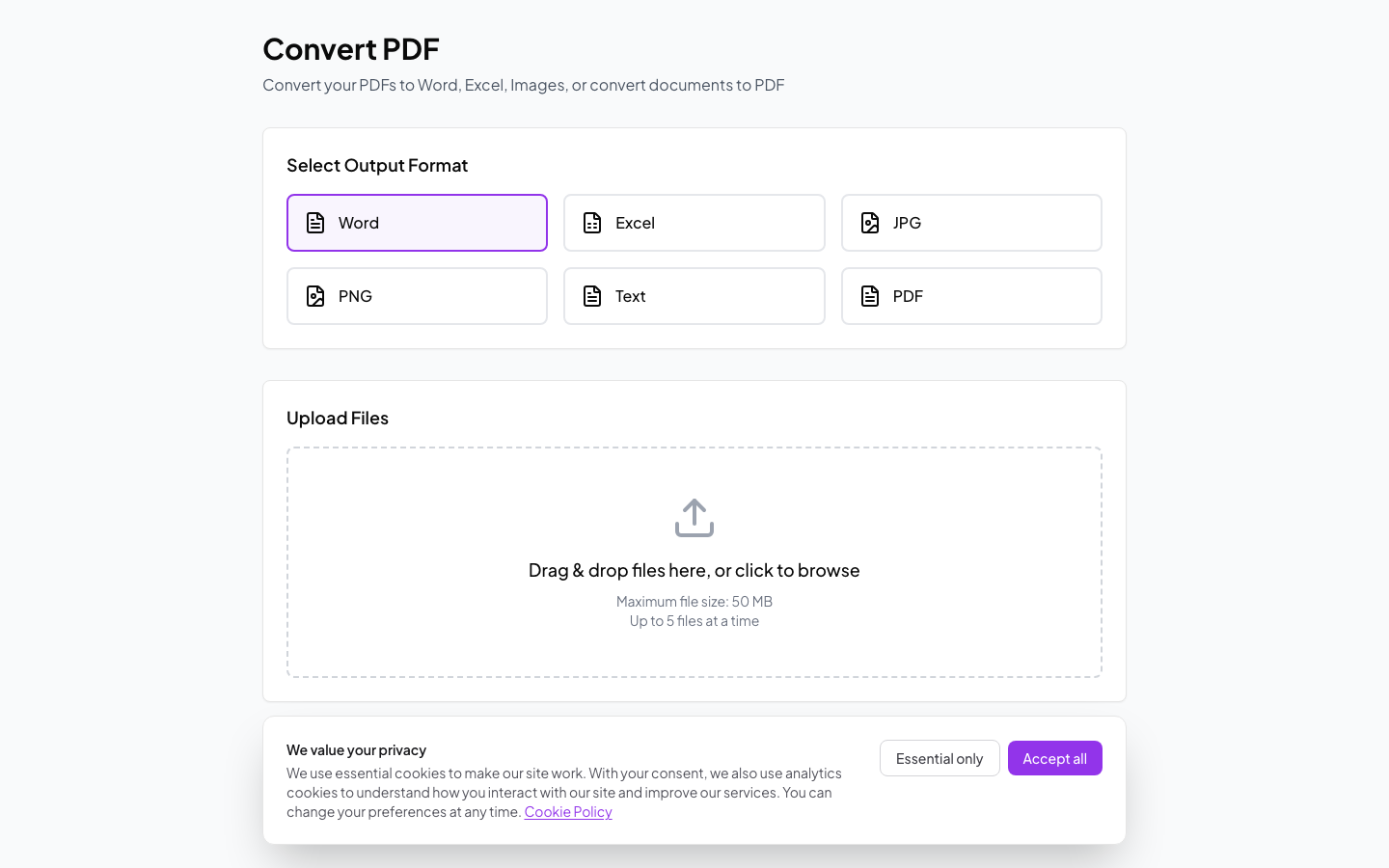Select Text as the output format

click(694, 296)
